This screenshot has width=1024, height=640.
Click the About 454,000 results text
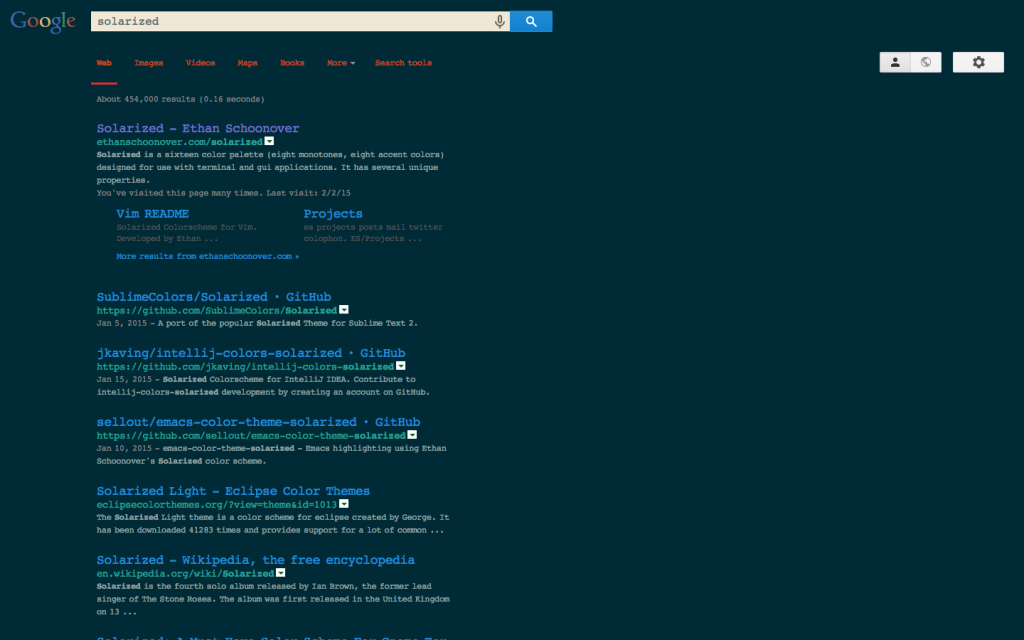180,99
